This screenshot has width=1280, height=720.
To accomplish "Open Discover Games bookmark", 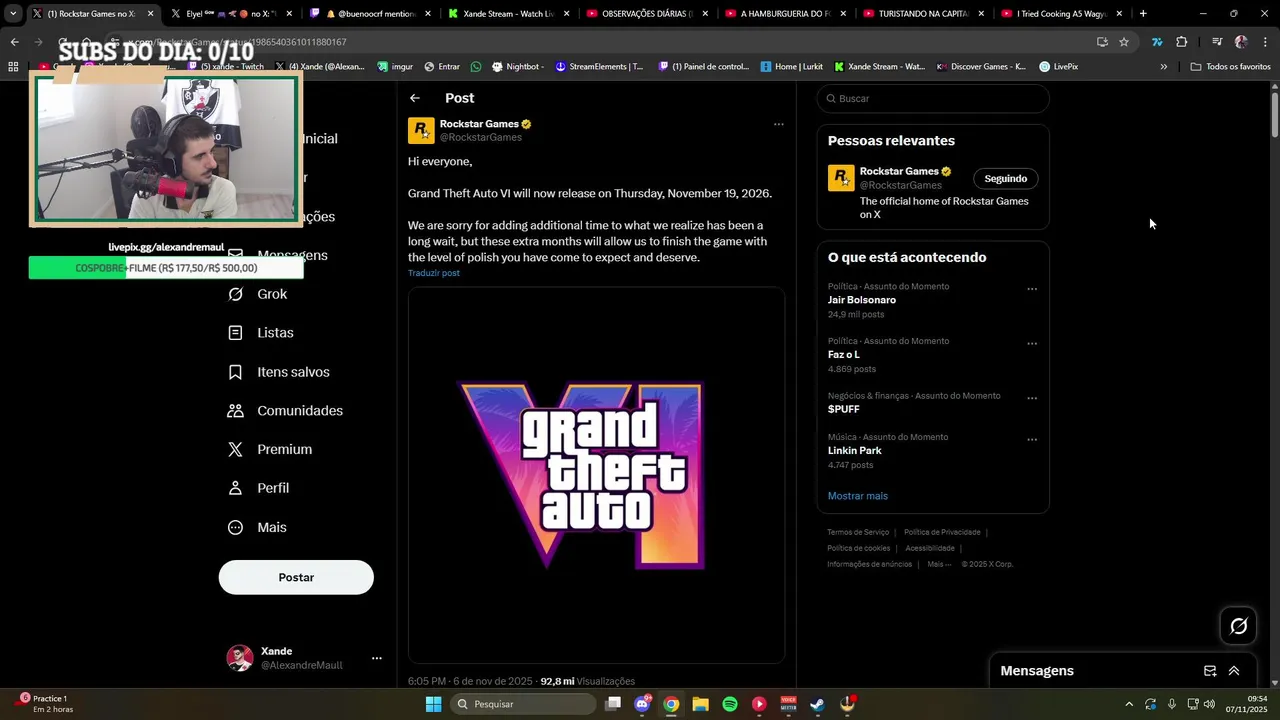I will pyautogui.click(x=980, y=67).
